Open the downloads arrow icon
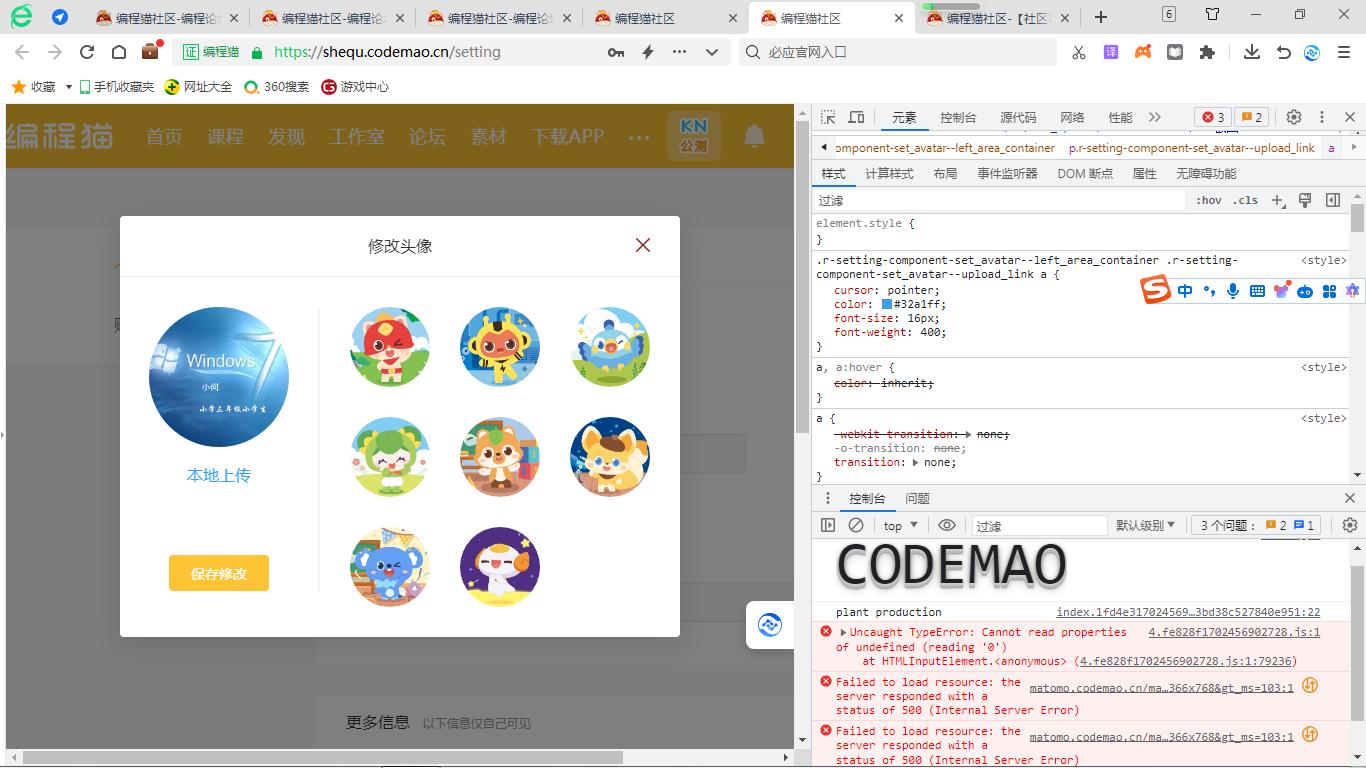The height and width of the screenshot is (768, 1366). [x=1251, y=52]
